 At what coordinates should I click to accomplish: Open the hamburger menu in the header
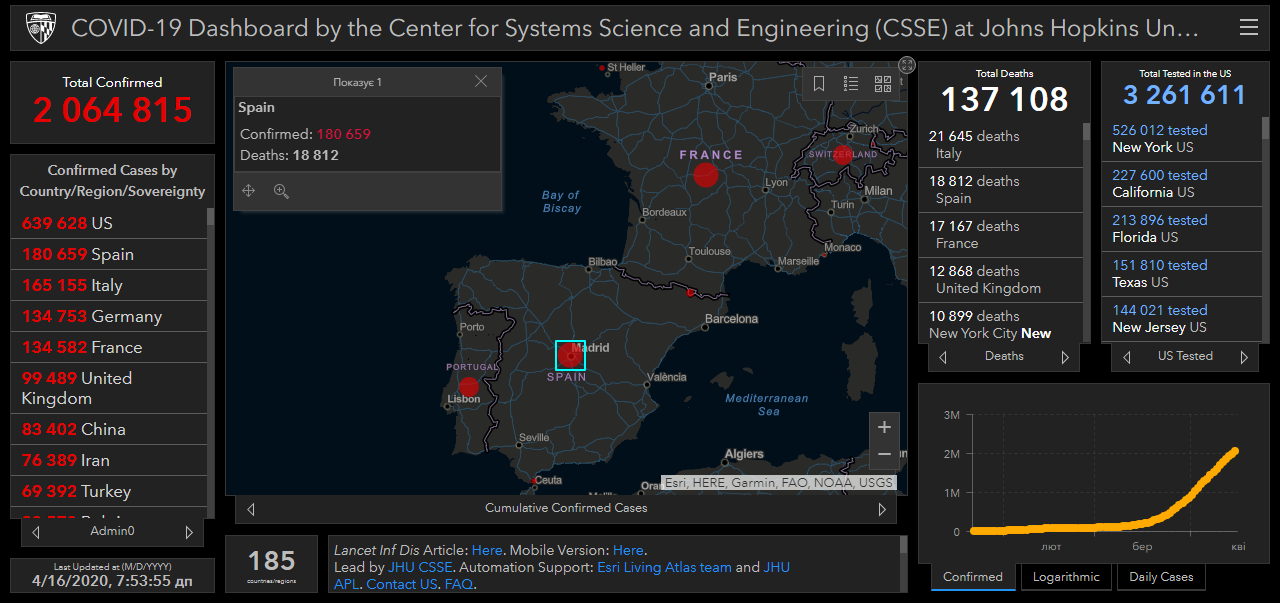1248,28
